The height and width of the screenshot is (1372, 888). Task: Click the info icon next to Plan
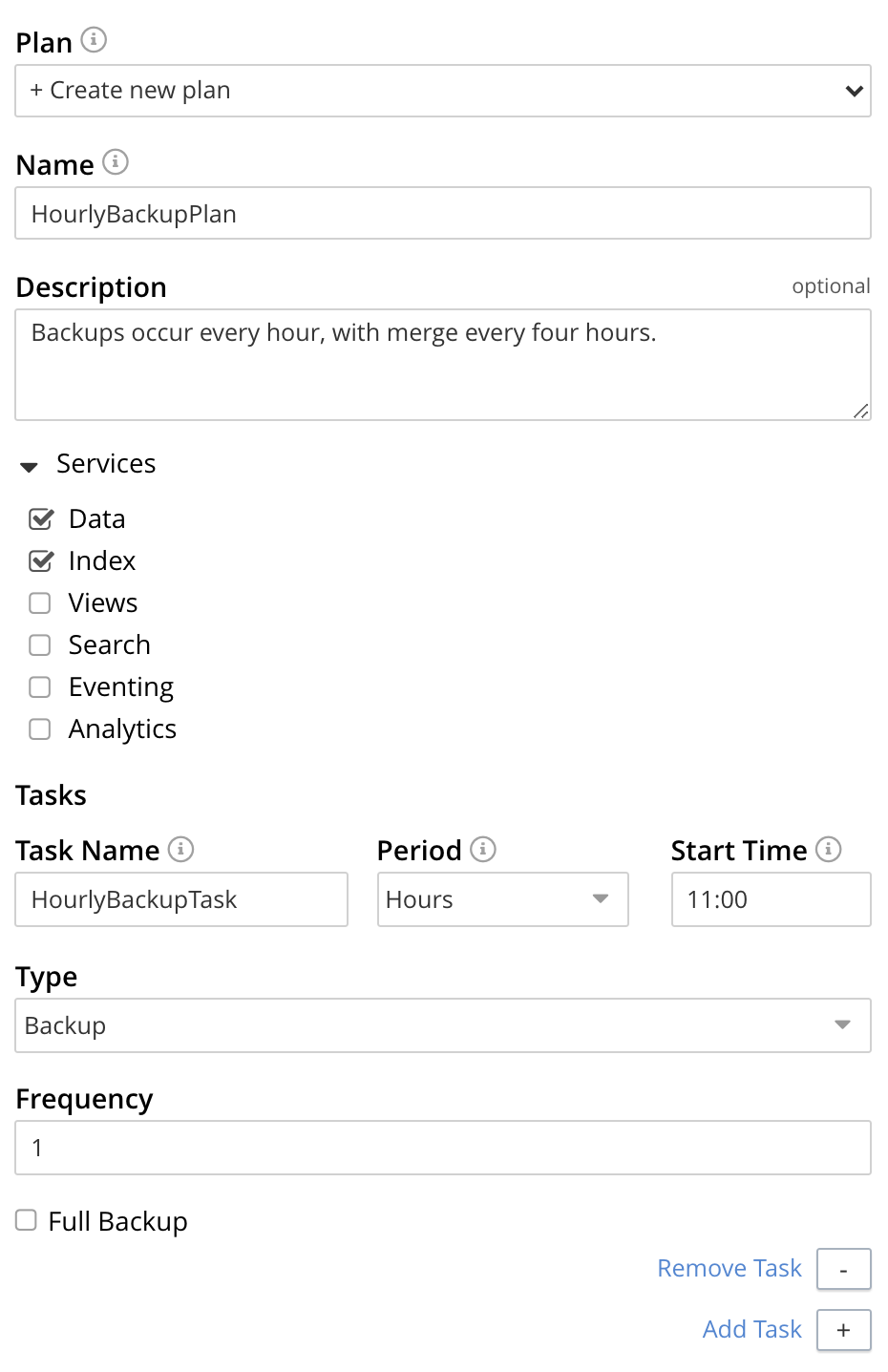click(x=94, y=40)
